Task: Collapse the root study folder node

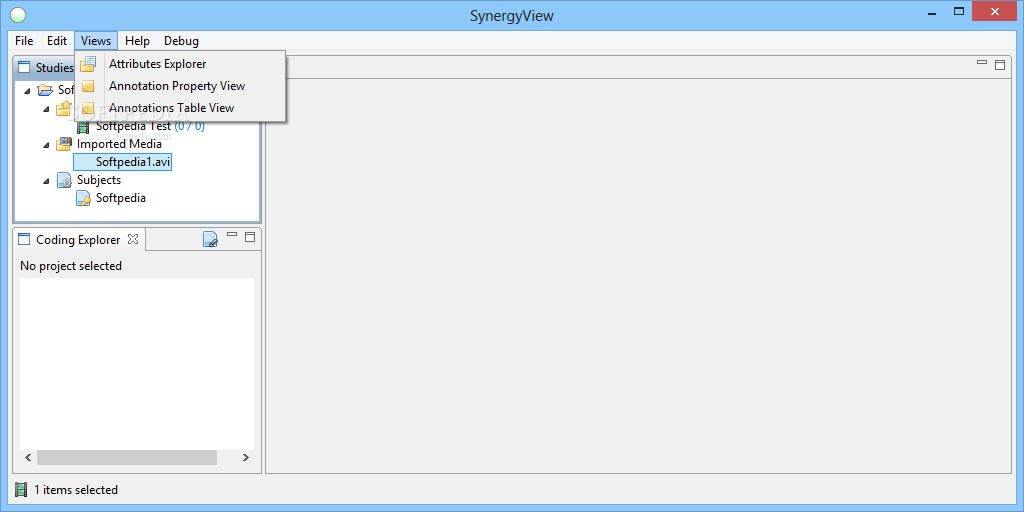Action: 27,90
